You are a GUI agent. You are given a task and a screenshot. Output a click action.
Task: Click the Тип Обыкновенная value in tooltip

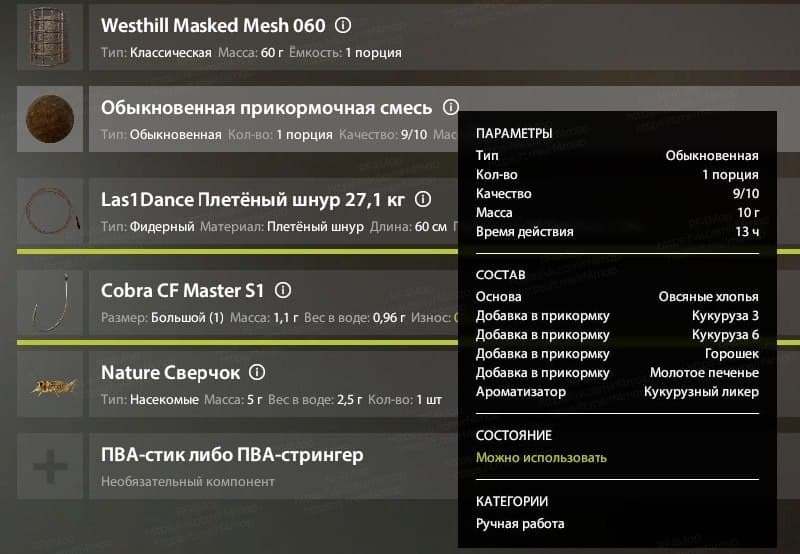pos(712,156)
